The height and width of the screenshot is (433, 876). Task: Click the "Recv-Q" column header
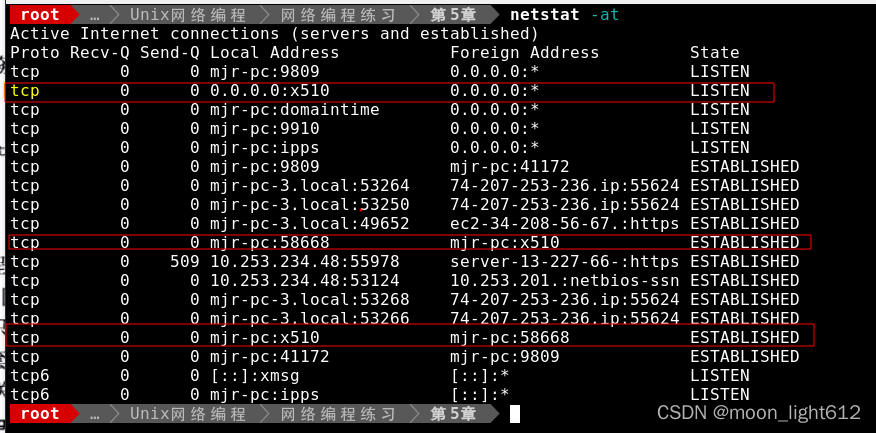coord(99,53)
